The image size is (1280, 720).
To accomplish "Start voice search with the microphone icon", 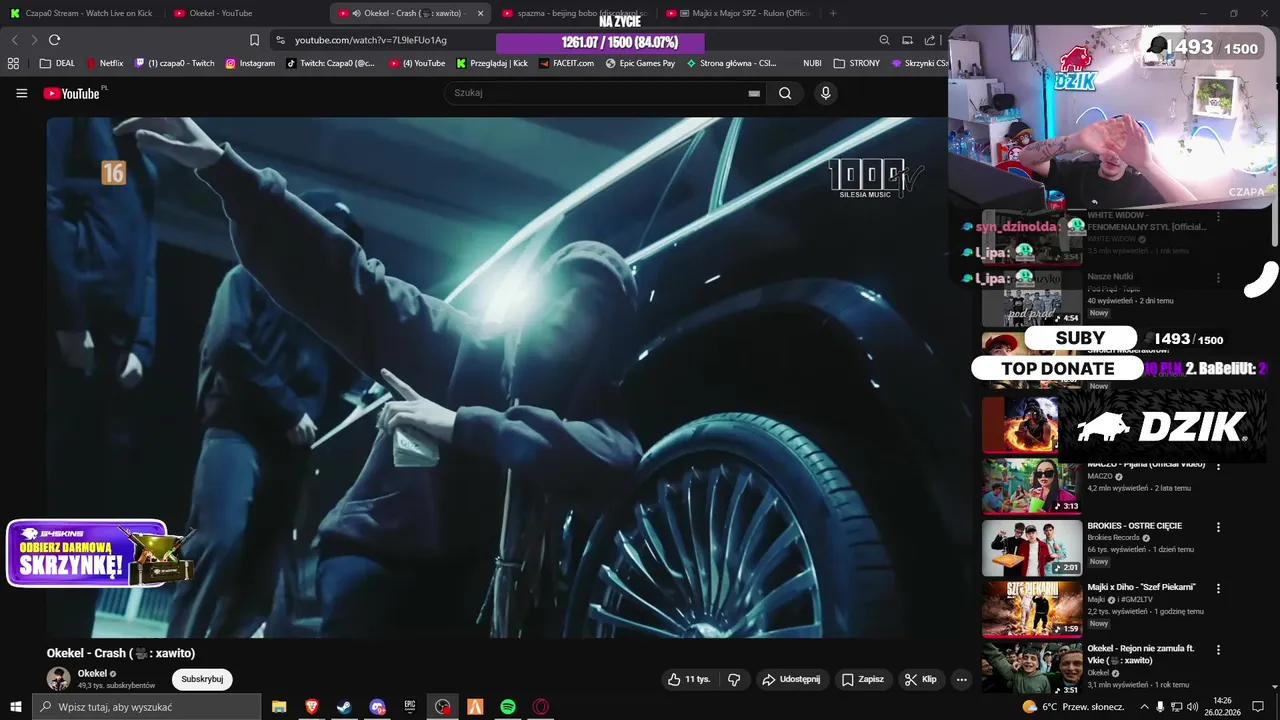I will pos(825,93).
